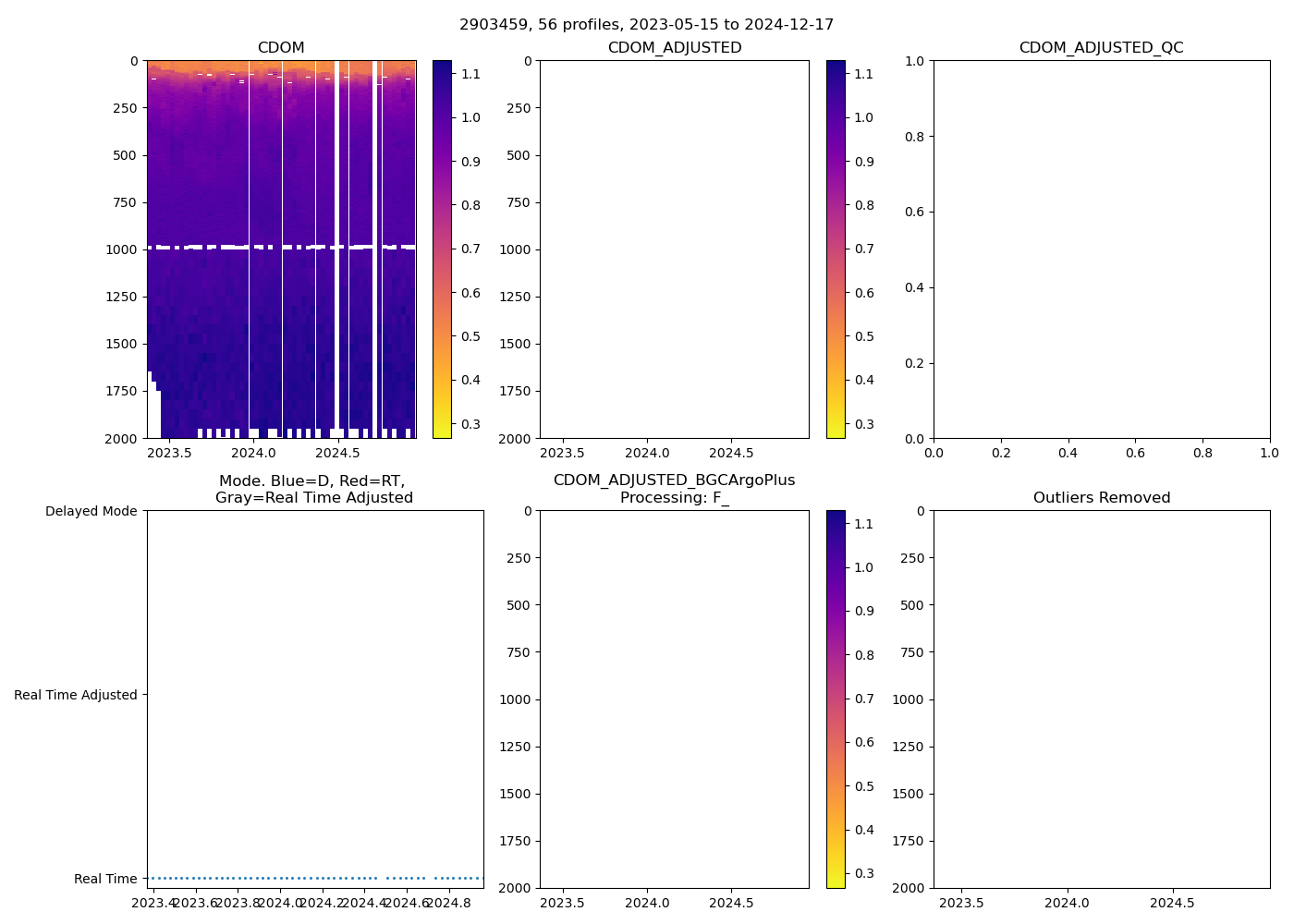Click inside the empty Outliers Removed plot
The width and height of the screenshot is (1294, 924).
1101,699
